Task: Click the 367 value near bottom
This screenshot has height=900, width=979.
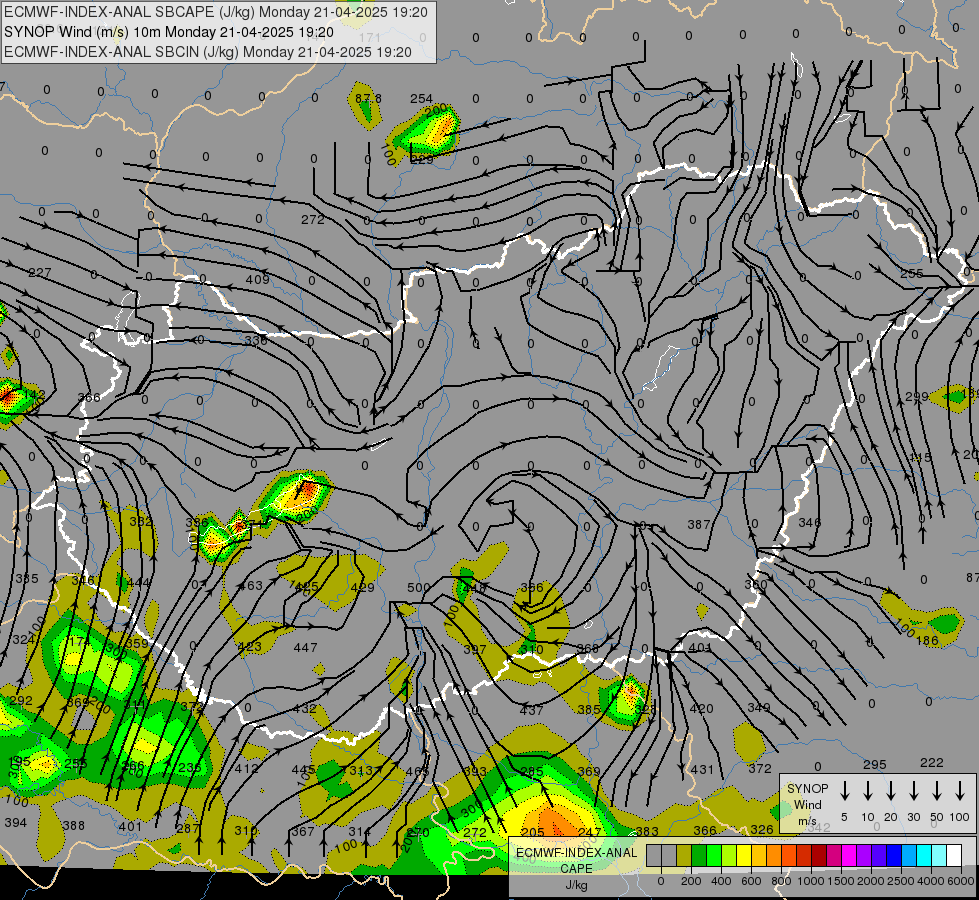Action: 303,831
